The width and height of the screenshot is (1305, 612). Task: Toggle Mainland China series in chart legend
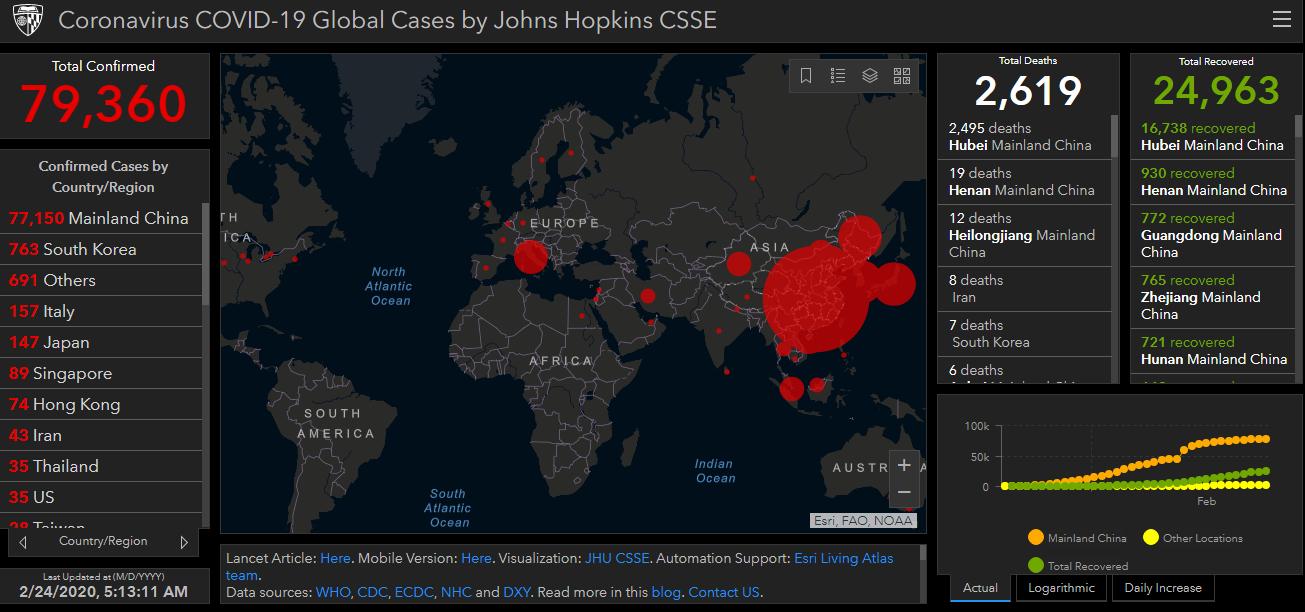[1077, 538]
